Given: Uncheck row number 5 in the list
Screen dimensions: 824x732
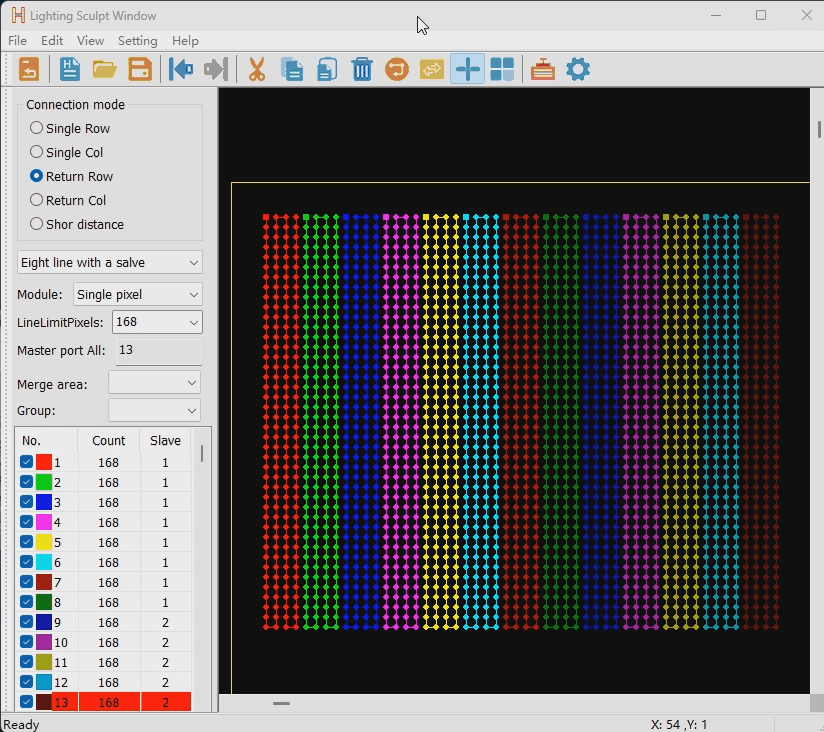Looking at the screenshot, I should tap(25, 542).
